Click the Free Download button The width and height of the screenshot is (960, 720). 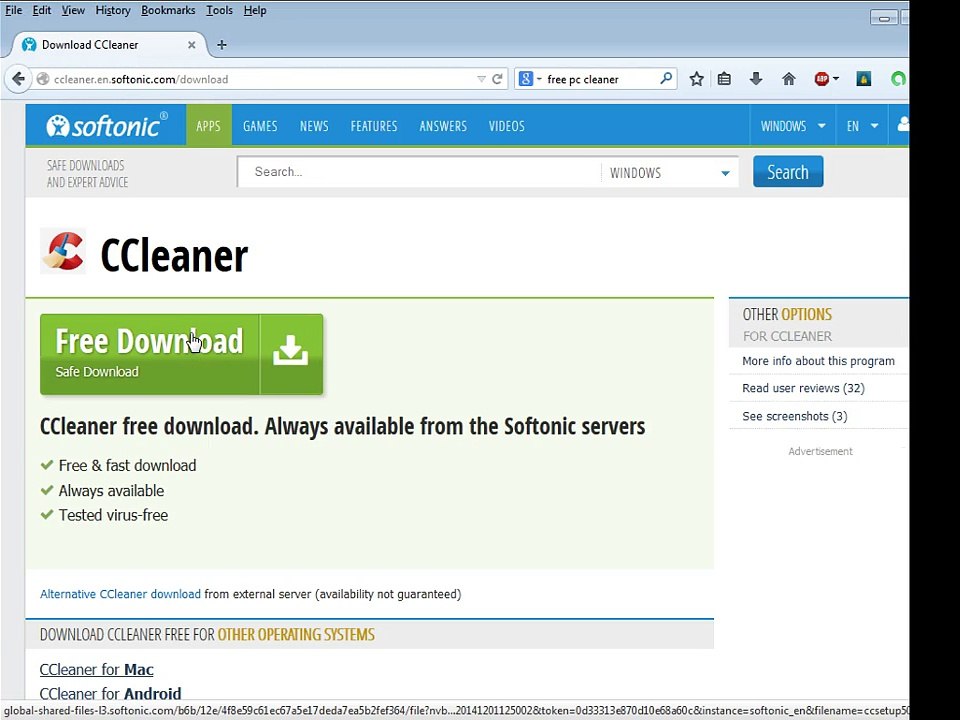181,354
